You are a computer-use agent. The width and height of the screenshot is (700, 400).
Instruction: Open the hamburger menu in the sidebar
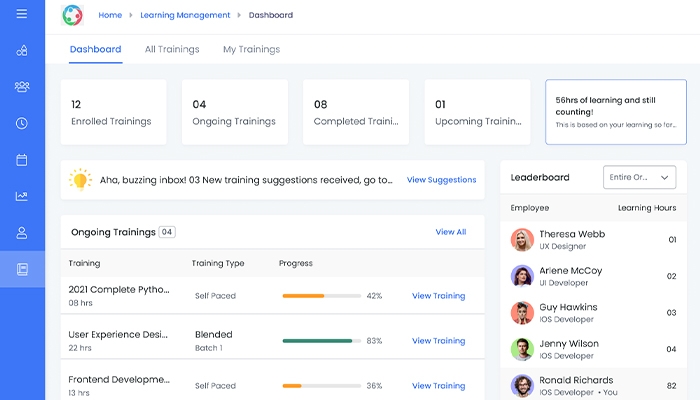click(x=22, y=14)
